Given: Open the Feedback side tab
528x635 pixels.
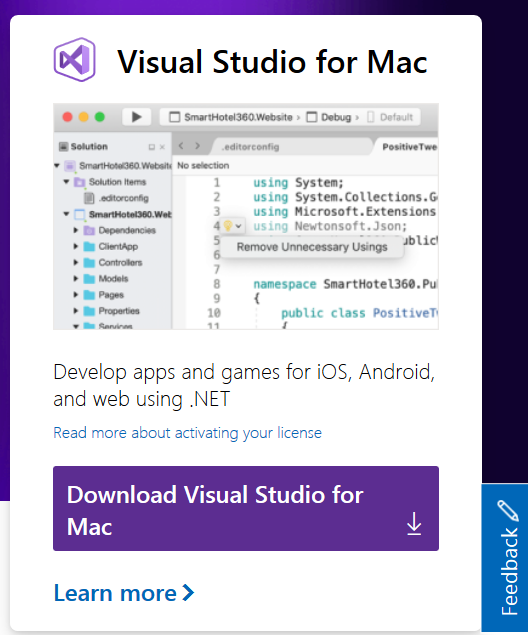Looking at the screenshot, I should [505, 559].
